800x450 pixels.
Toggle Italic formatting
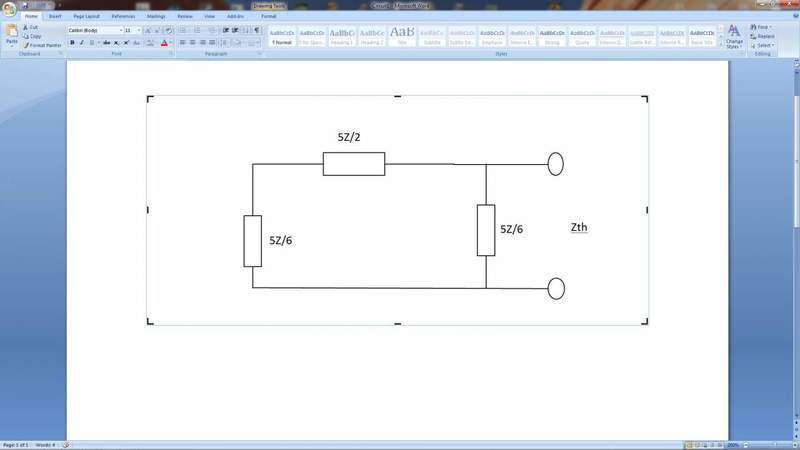pos(82,43)
